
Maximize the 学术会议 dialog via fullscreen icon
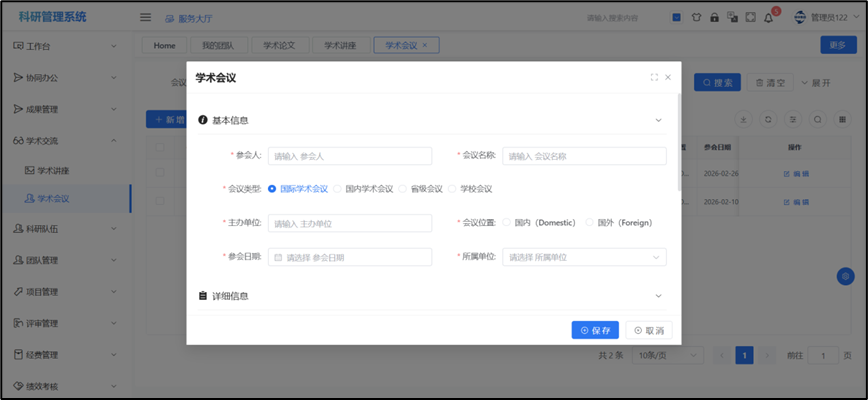(x=654, y=77)
